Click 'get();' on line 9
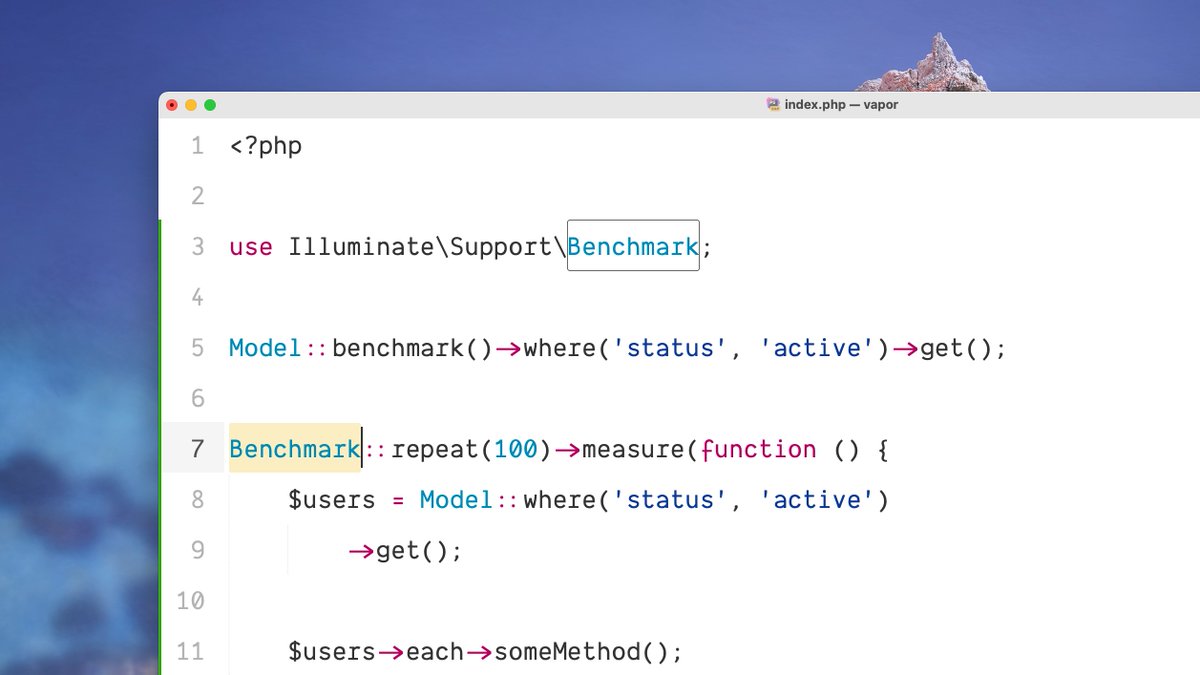Image resolution: width=1200 pixels, height=675 pixels. tap(420, 551)
